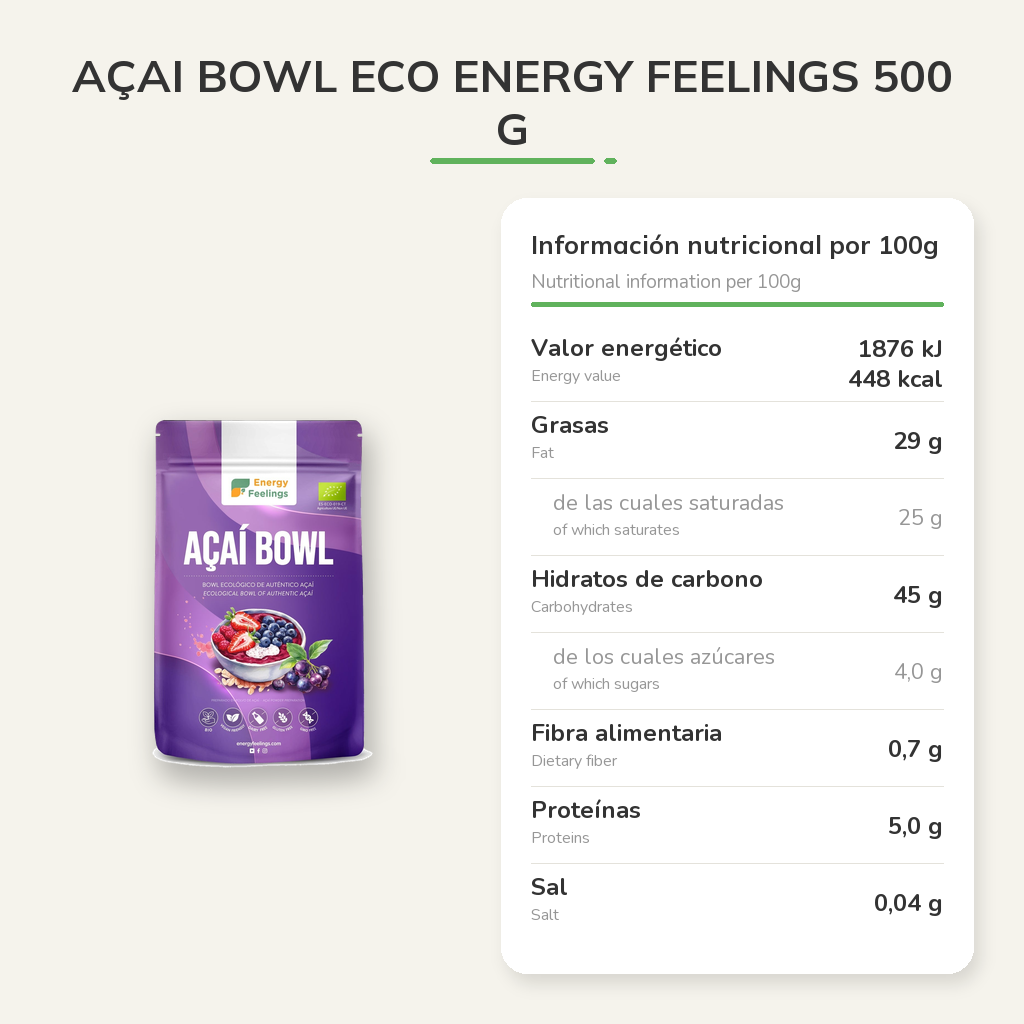Select the Hidratos de carbono row label
The width and height of the screenshot is (1024, 1024).
647,579
